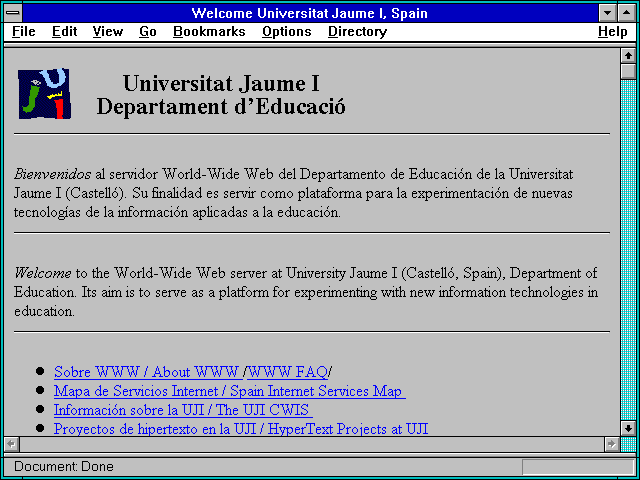This screenshot has width=640, height=480.
Task: Open the Edit menu
Action: coord(64,32)
